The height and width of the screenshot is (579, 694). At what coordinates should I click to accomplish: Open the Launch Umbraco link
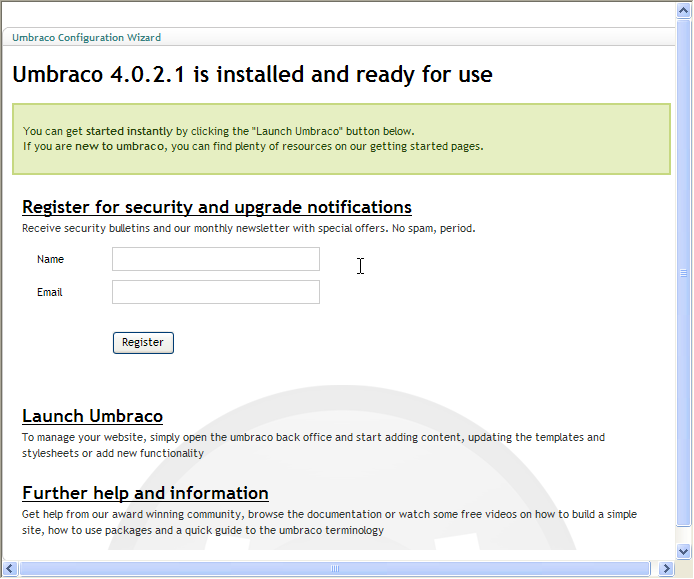(x=93, y=416)
